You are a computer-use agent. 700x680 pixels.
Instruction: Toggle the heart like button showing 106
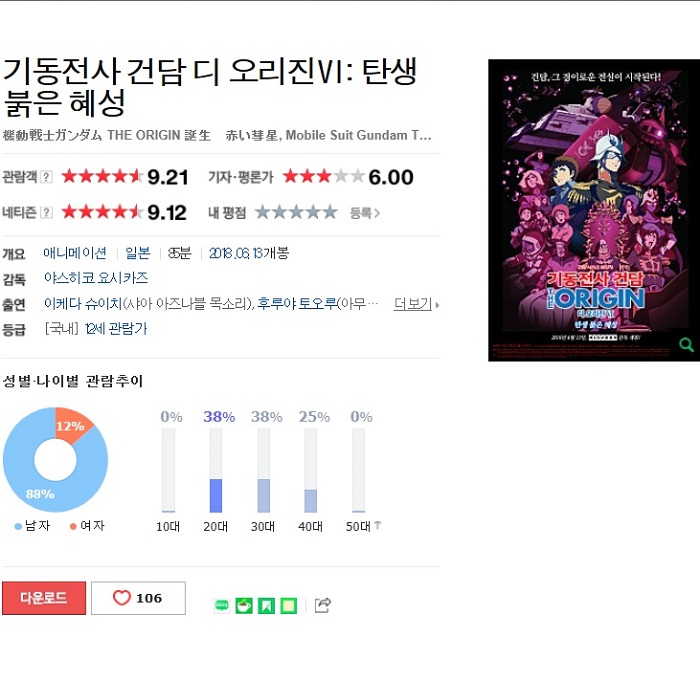click(x=138, y=598)
